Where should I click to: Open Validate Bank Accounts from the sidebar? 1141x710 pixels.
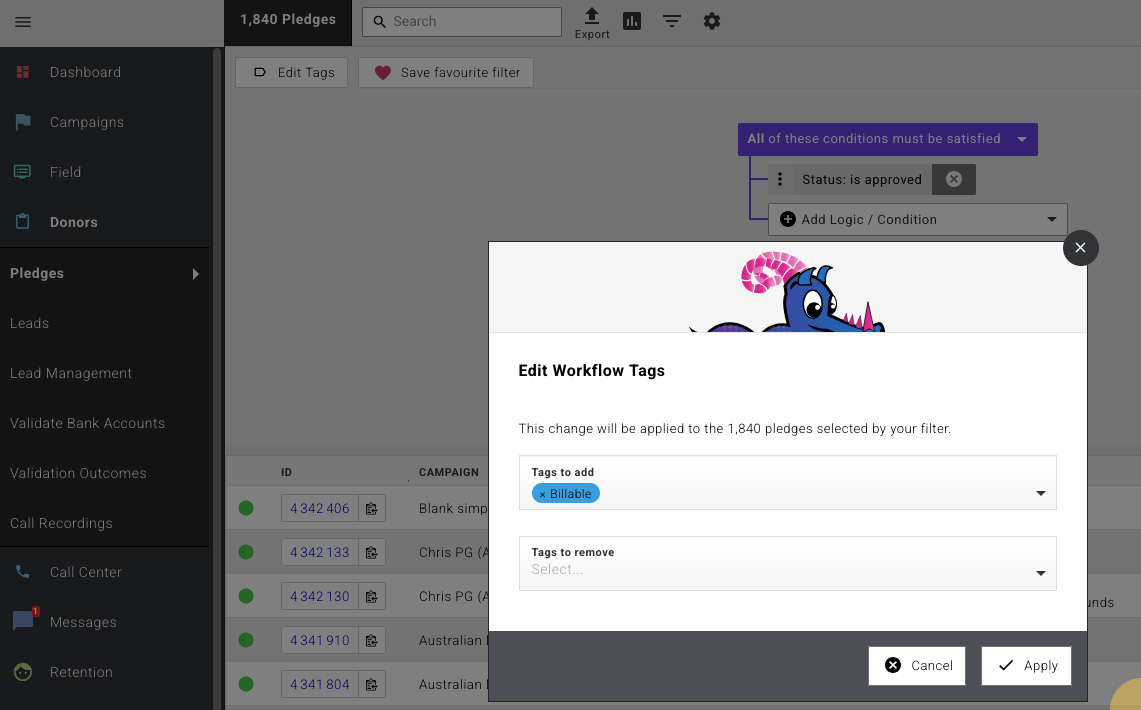pos(87,423)
